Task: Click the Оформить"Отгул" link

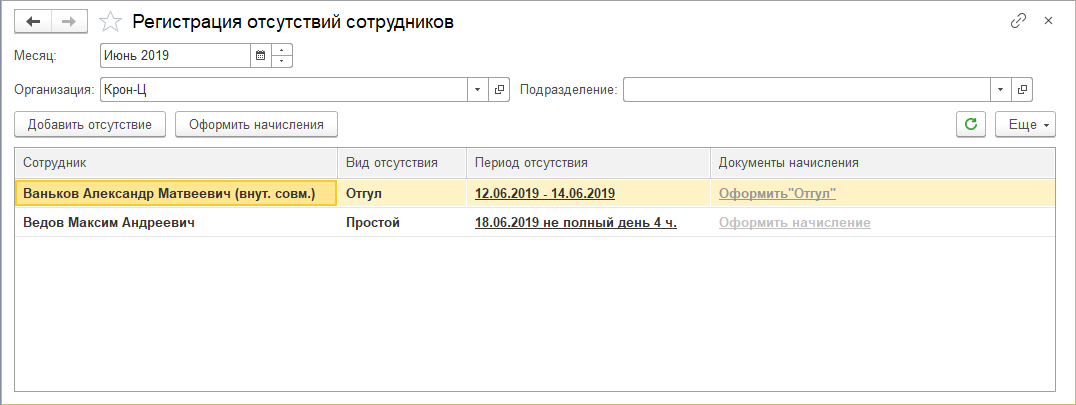Action: click(x=777, y=194)
